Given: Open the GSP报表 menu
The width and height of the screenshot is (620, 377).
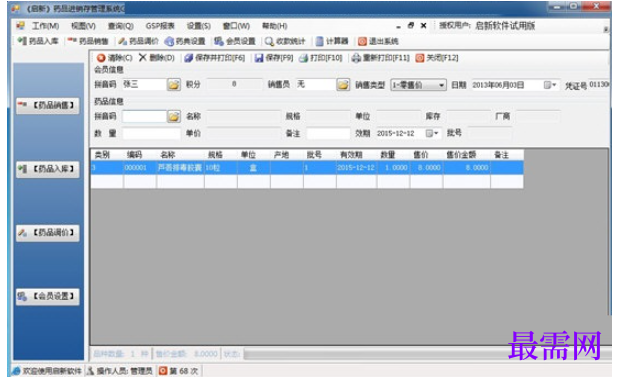Looking at the screenshot, I should coord(160,26).
